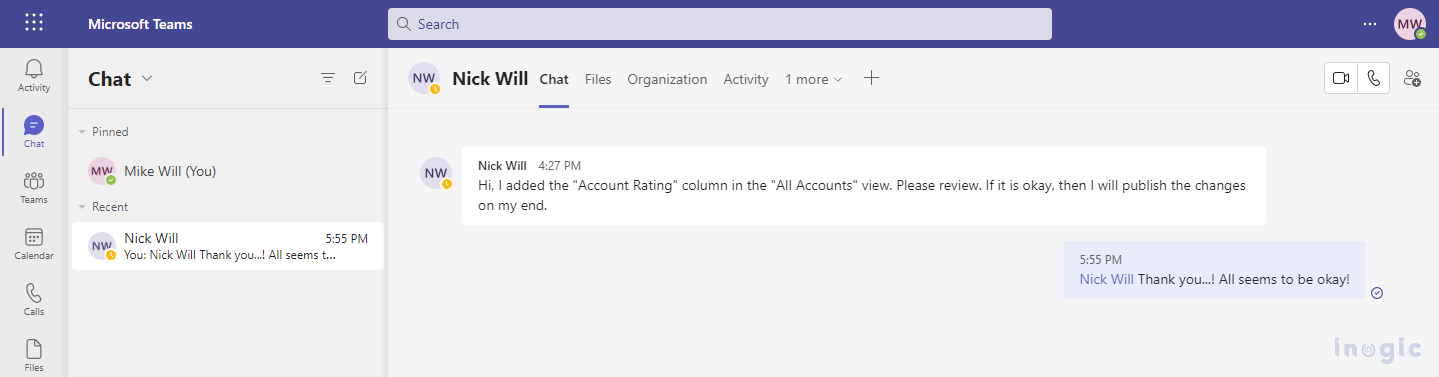Select Chat in the left rail
Viewport: 1439px width, 377px height.
[34, 132]
